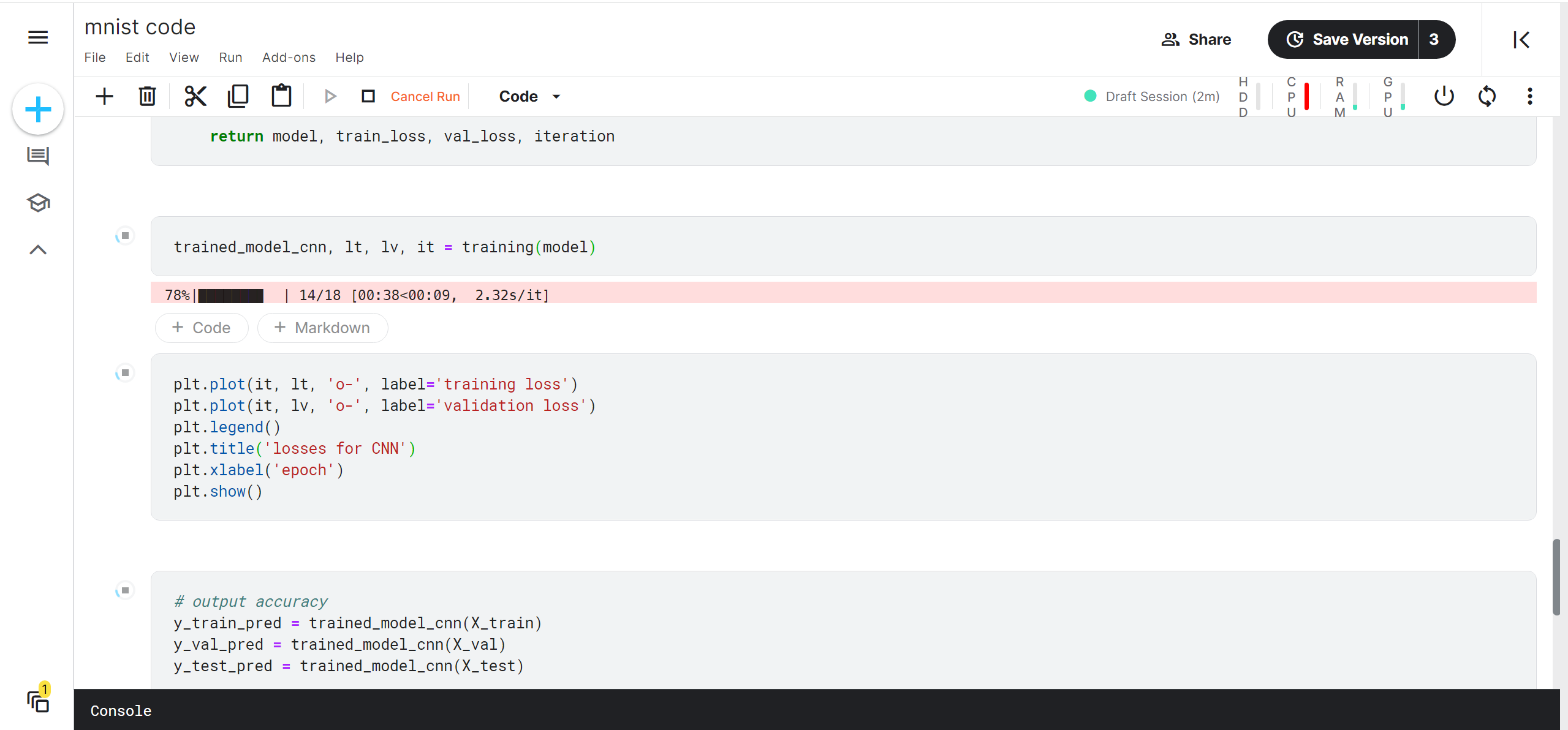1568x730 pixels.
Task: Open the Run menu
Action: pos(230,57)
